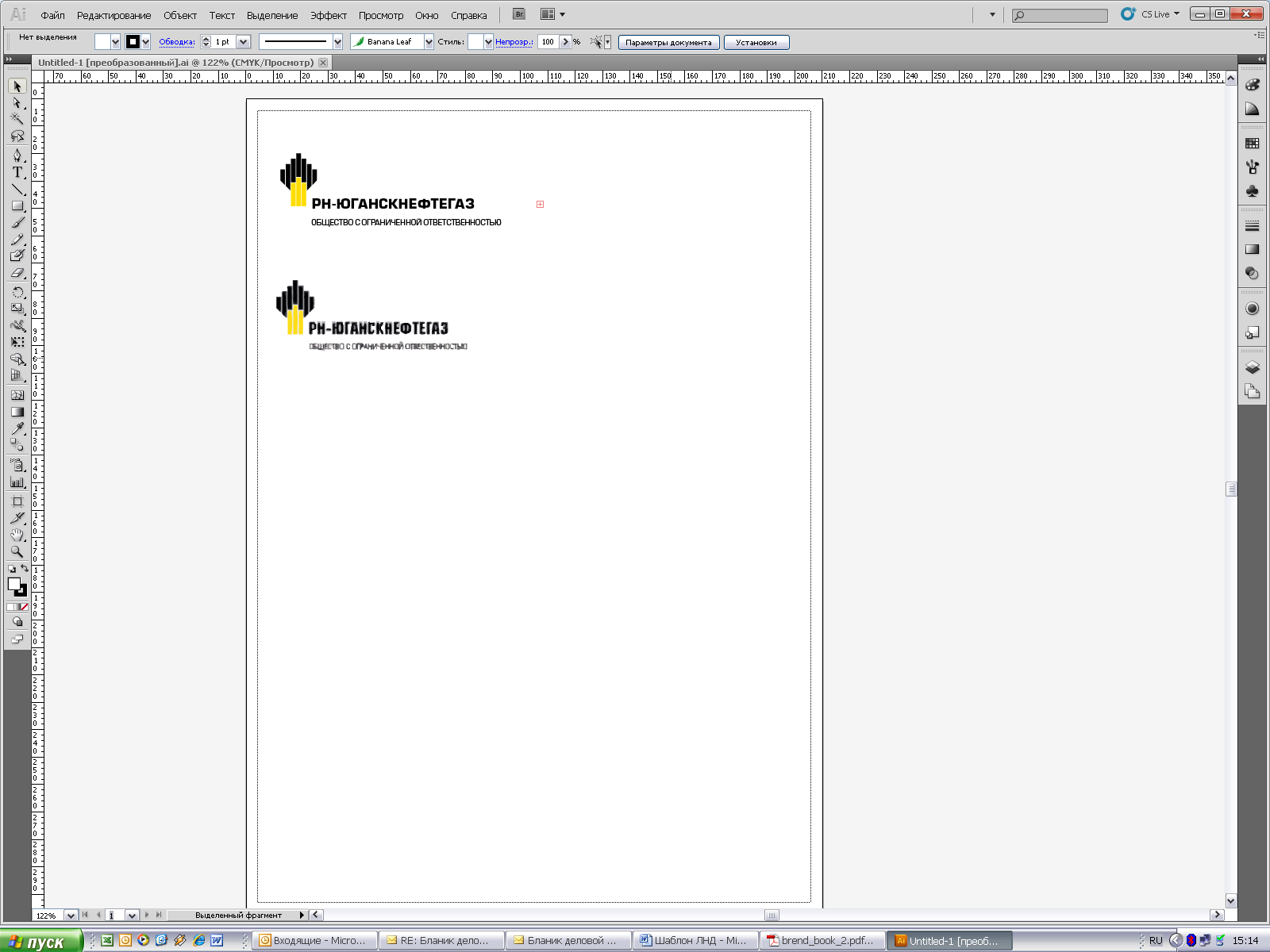This screenshot has height=952, width=1270.
Task: Open the Справка menu
Action: click(x=469, y=15)
